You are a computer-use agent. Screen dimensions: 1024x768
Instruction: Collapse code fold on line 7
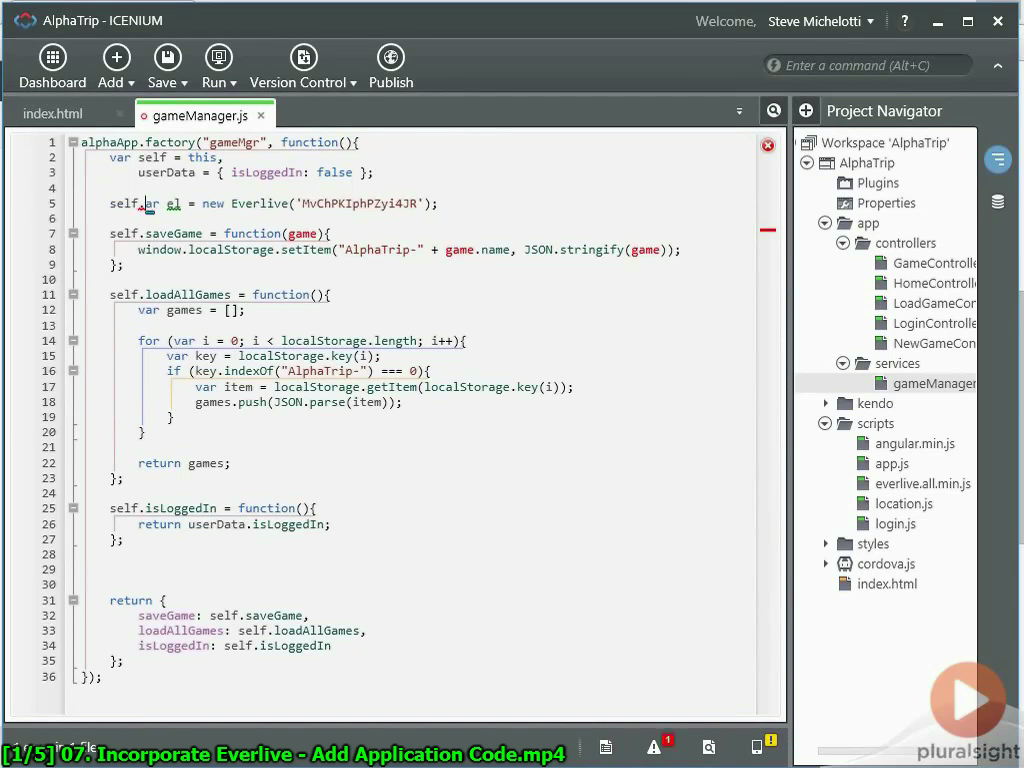tap(73, 233)
